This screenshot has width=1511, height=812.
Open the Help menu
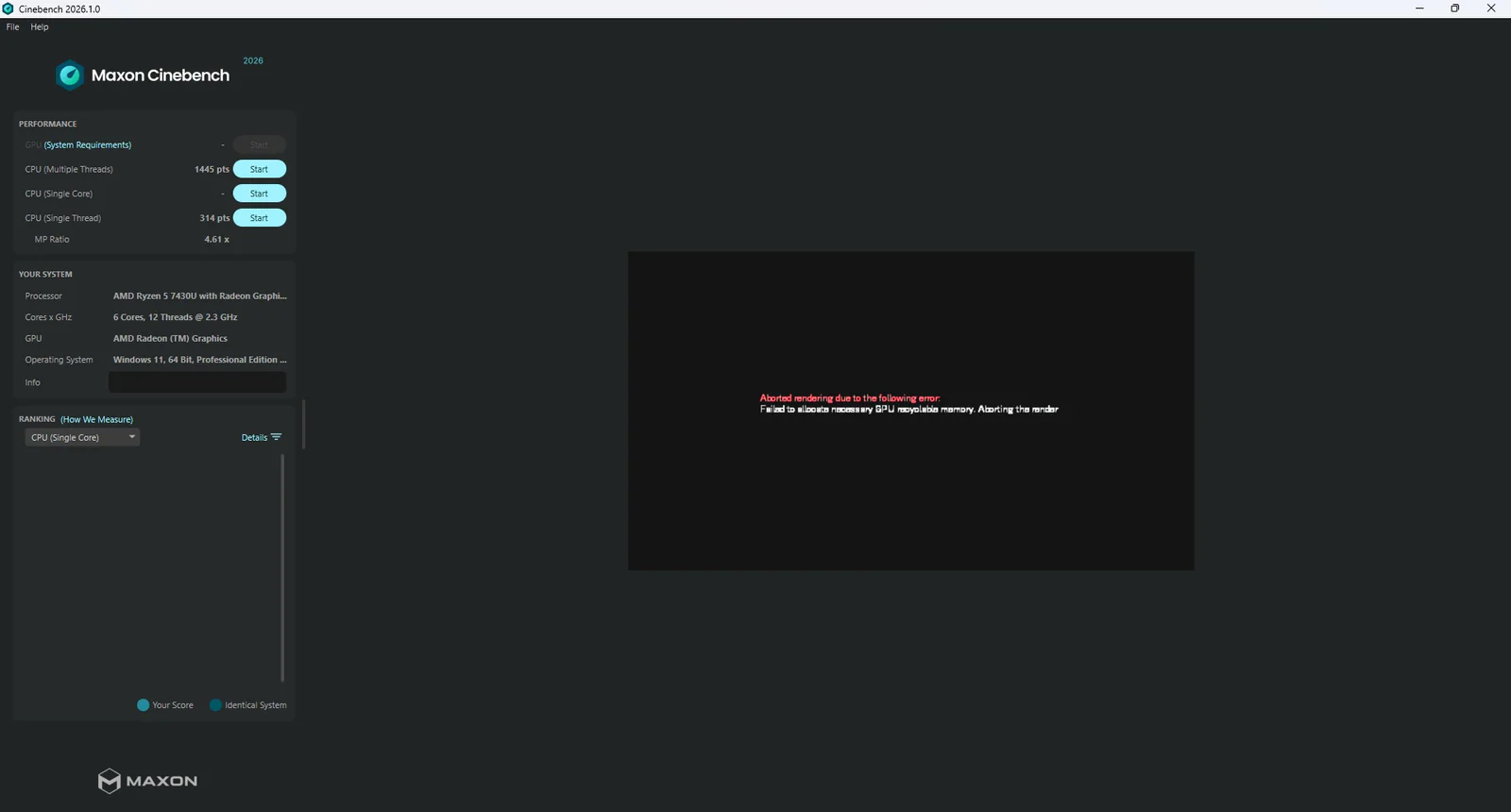(x=40, y=27)
